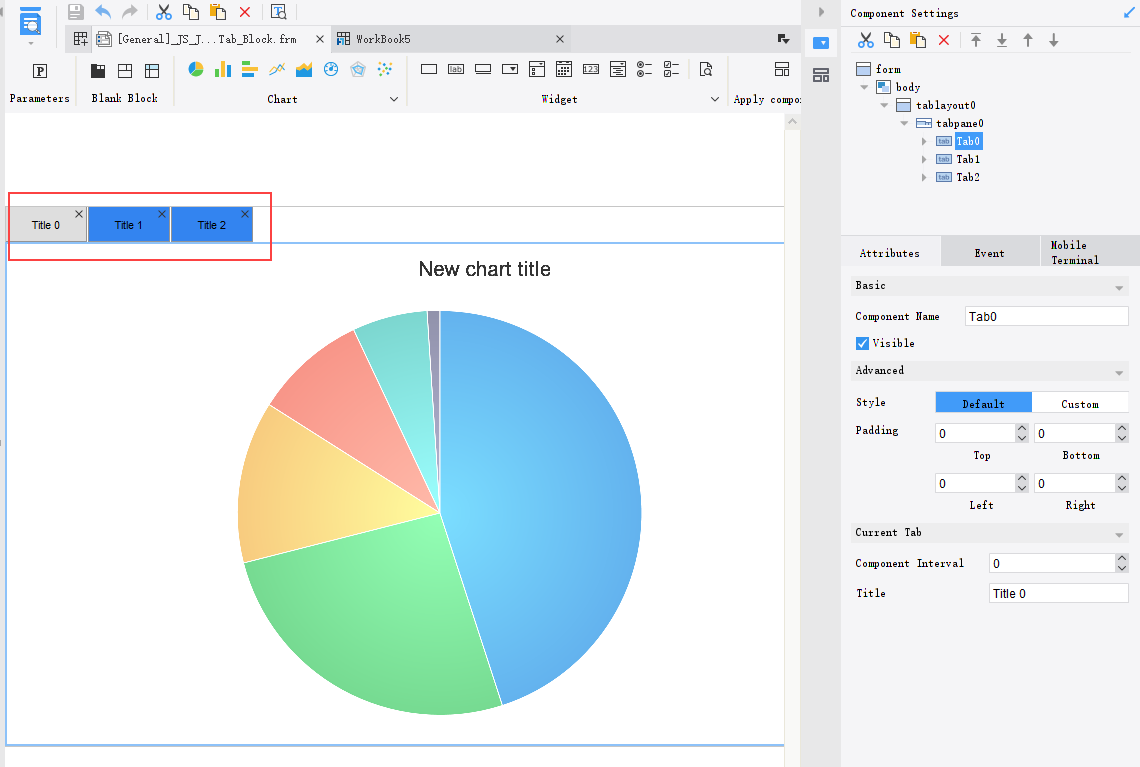The width and height of the screenshot is (1140, 767).
Task: Redo the last undone action
Action: 129,12
